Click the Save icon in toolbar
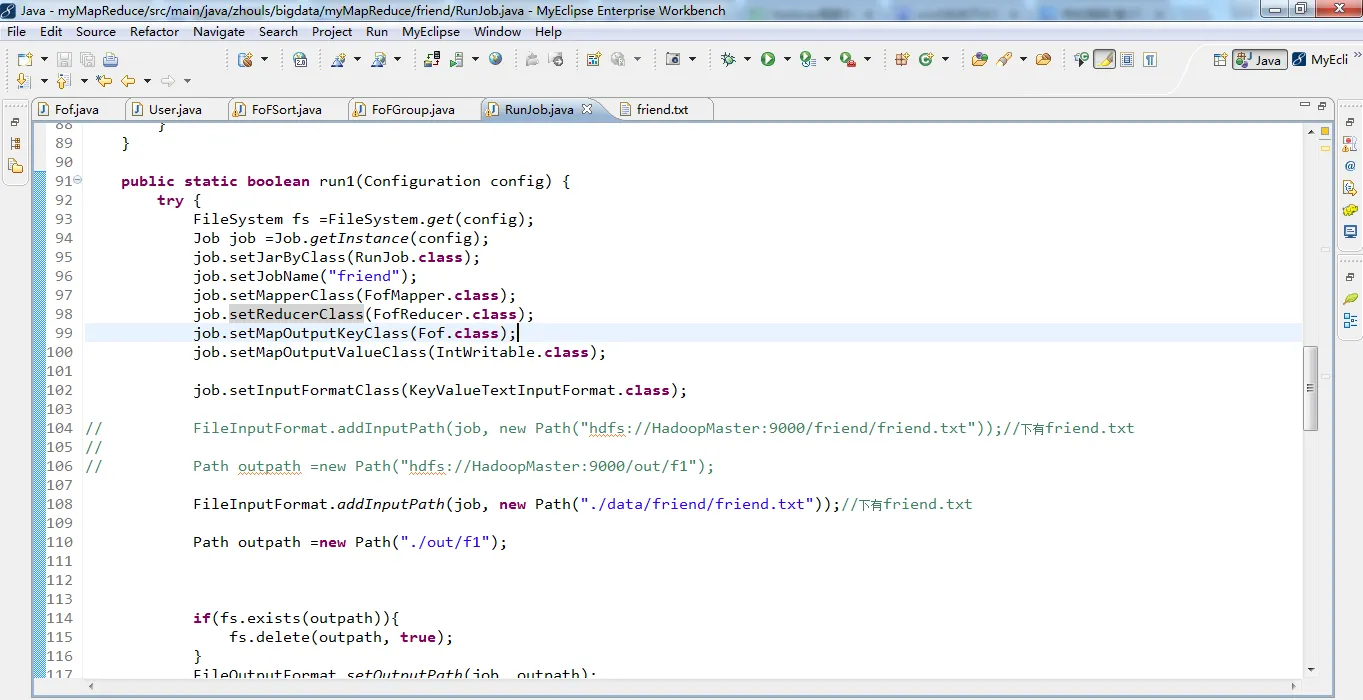The height and width of the screenshot is (700, 1363). [64, 59]
